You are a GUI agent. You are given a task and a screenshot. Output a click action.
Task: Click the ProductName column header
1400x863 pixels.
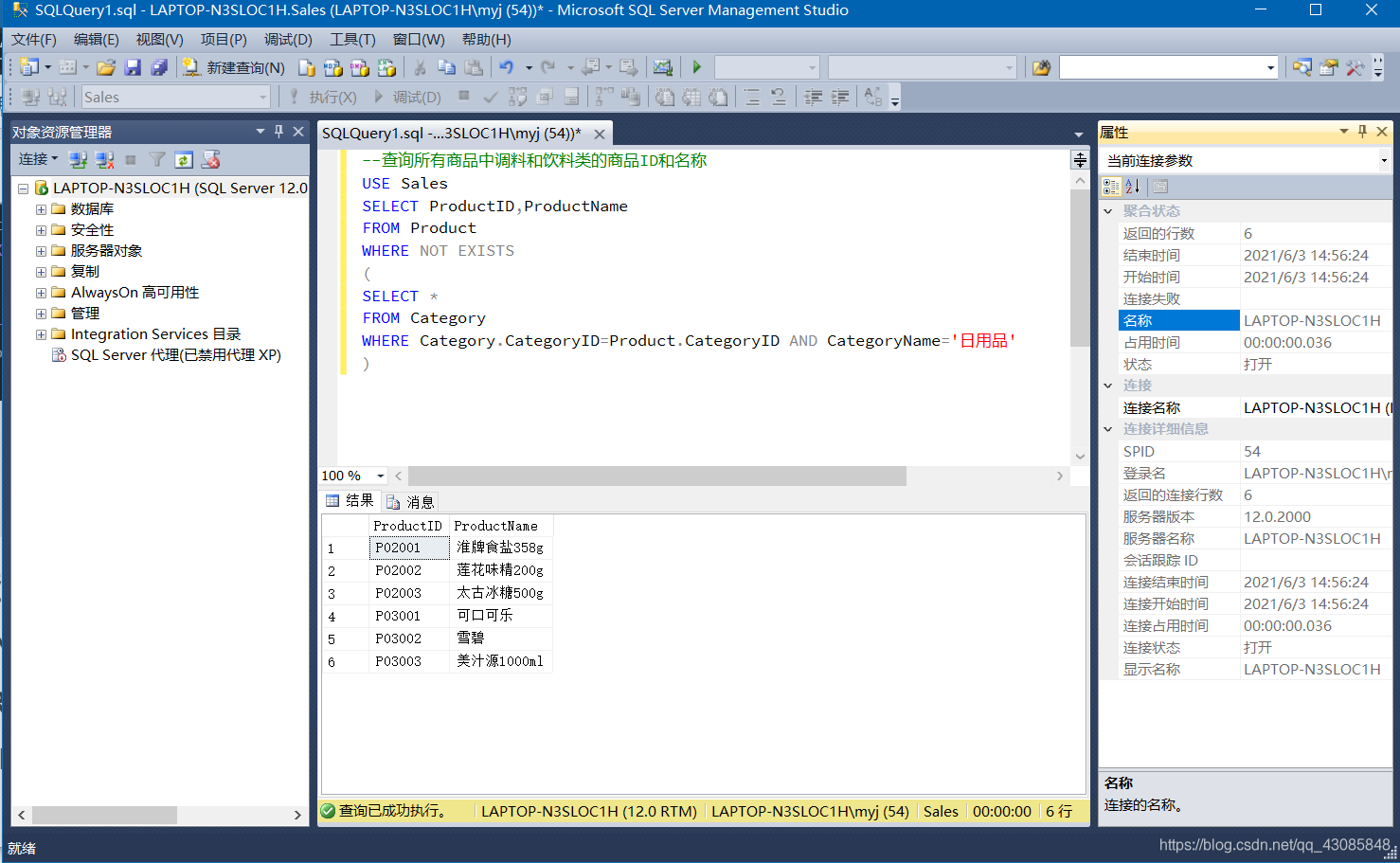click(x=501, y=526)
